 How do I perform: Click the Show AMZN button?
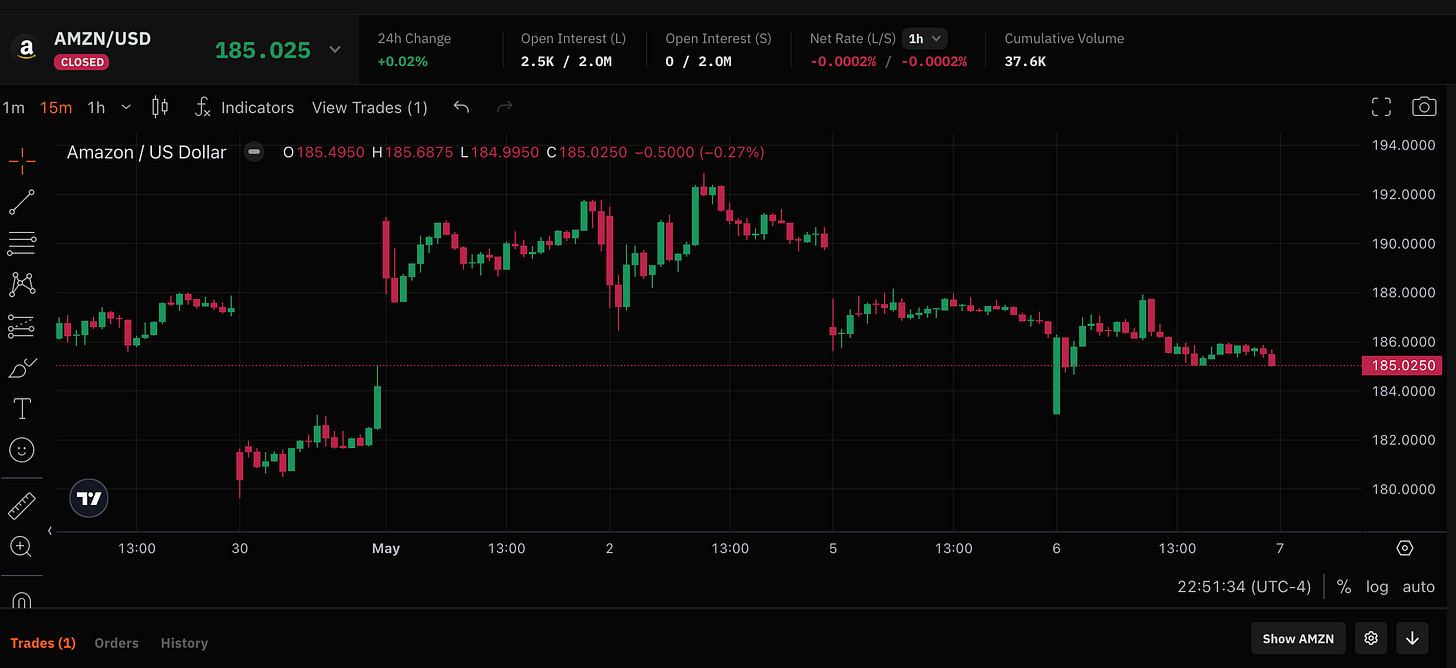(x=1297, y=638)
